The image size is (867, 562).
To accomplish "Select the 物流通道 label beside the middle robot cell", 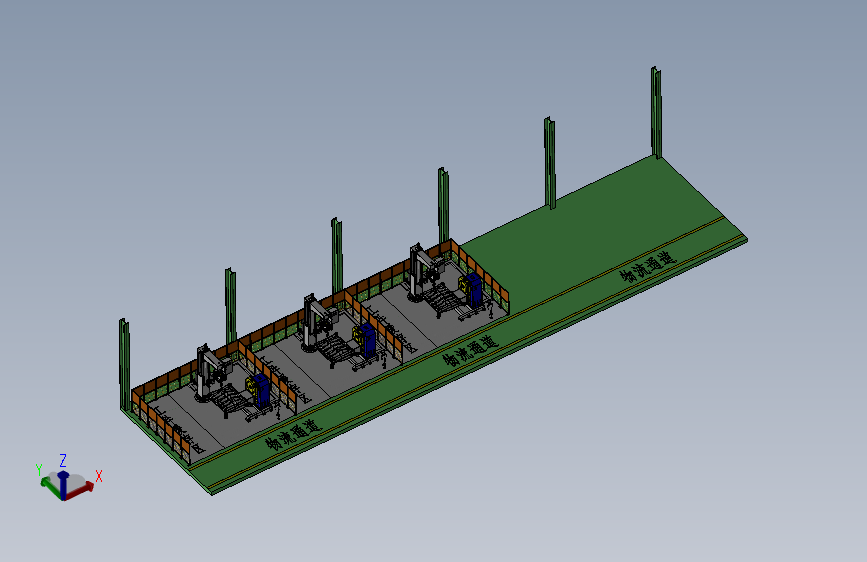I will [471, 351].
